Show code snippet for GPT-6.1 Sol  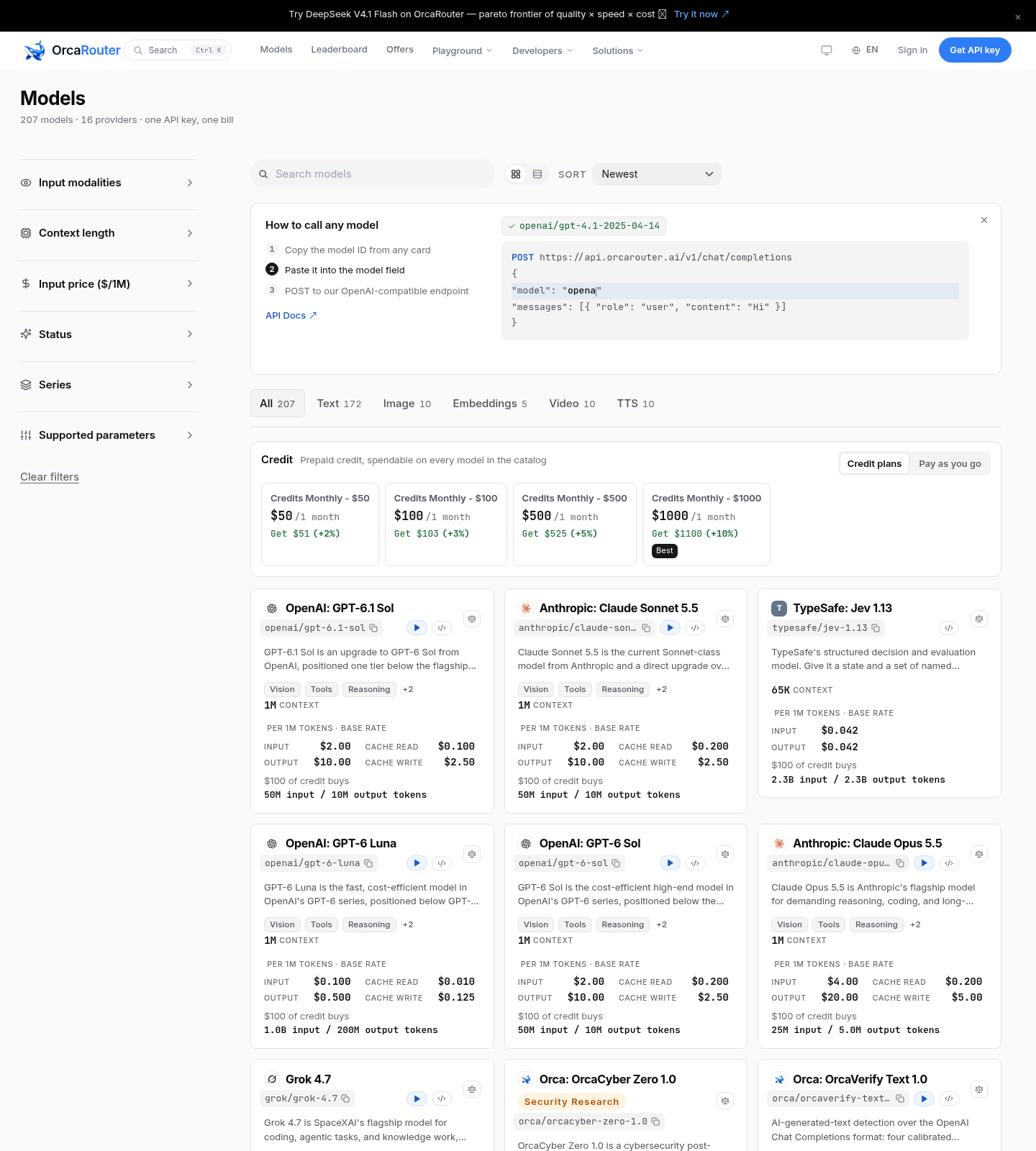click(442, 628)
